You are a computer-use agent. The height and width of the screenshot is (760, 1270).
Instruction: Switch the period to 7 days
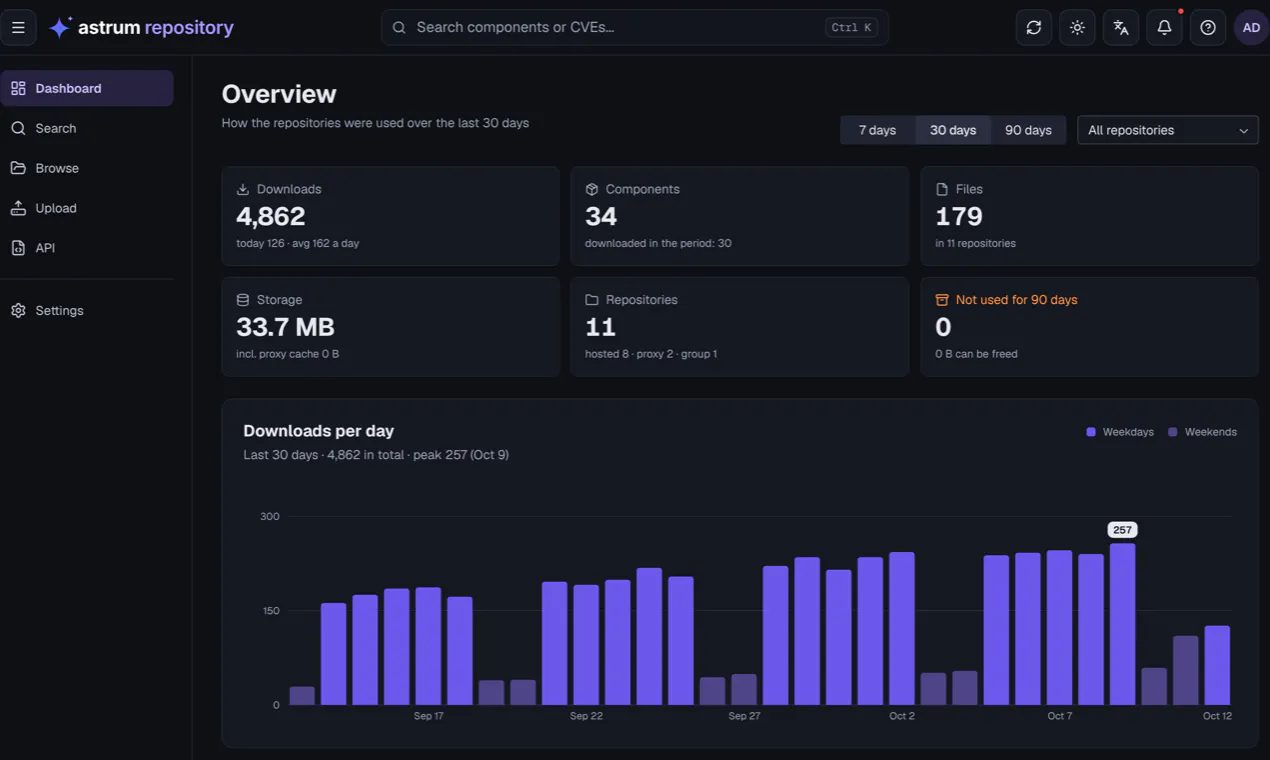878,130
